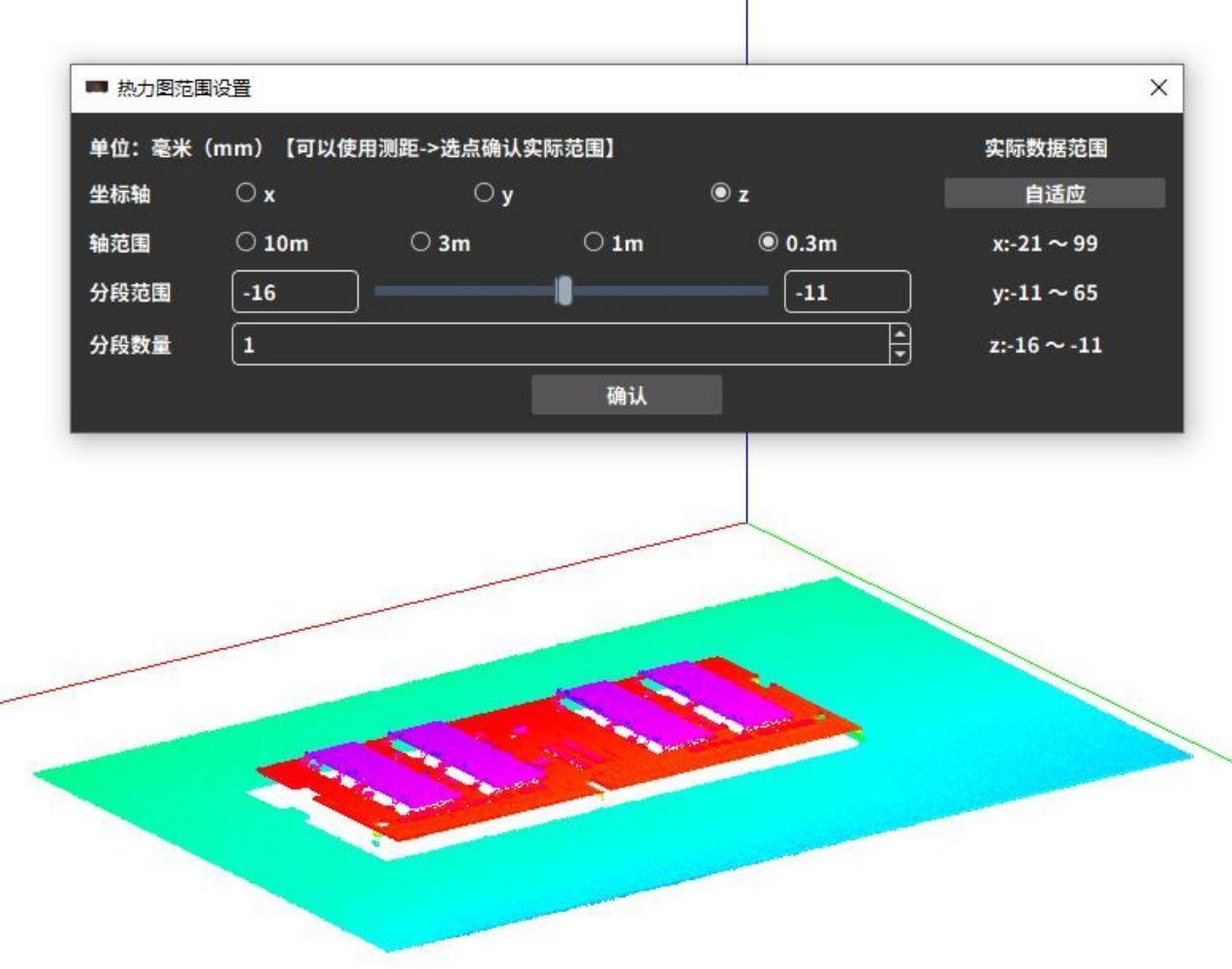Select the y coordinate axis option

point(484,194)
